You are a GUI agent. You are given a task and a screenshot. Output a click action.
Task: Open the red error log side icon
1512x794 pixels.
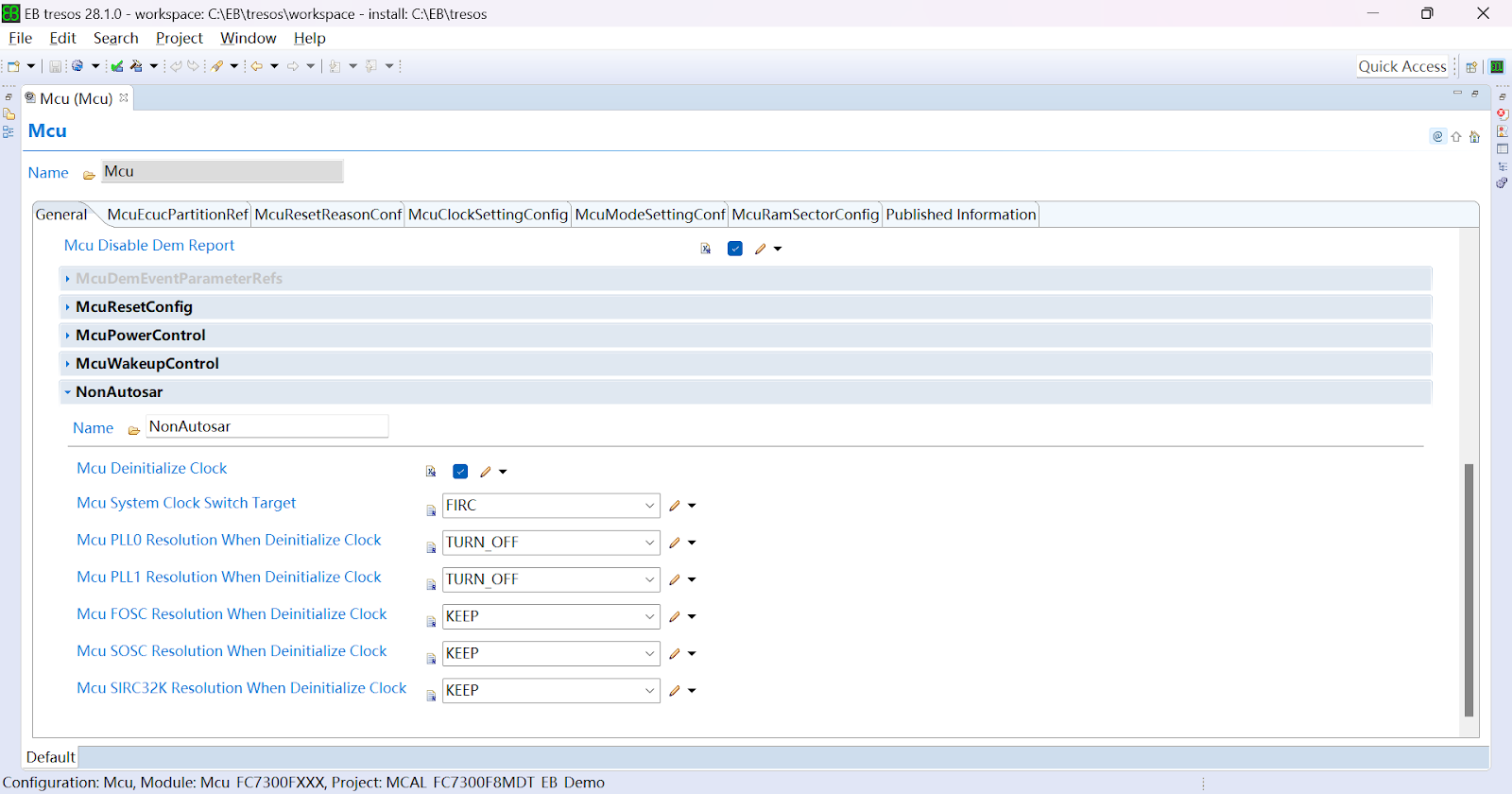tap(1503, 113)
